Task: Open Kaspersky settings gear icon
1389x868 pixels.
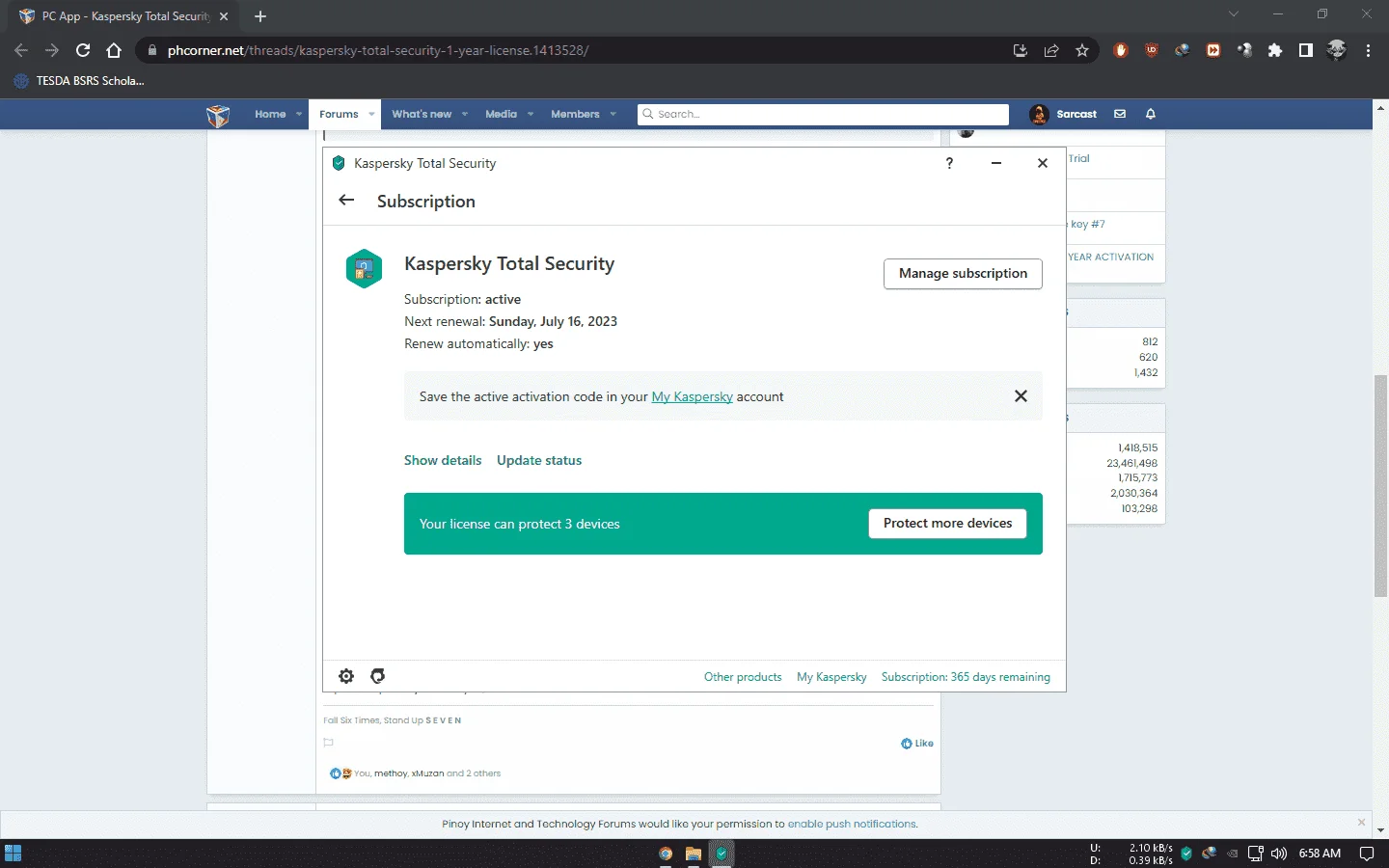Action: pos(346,676)
